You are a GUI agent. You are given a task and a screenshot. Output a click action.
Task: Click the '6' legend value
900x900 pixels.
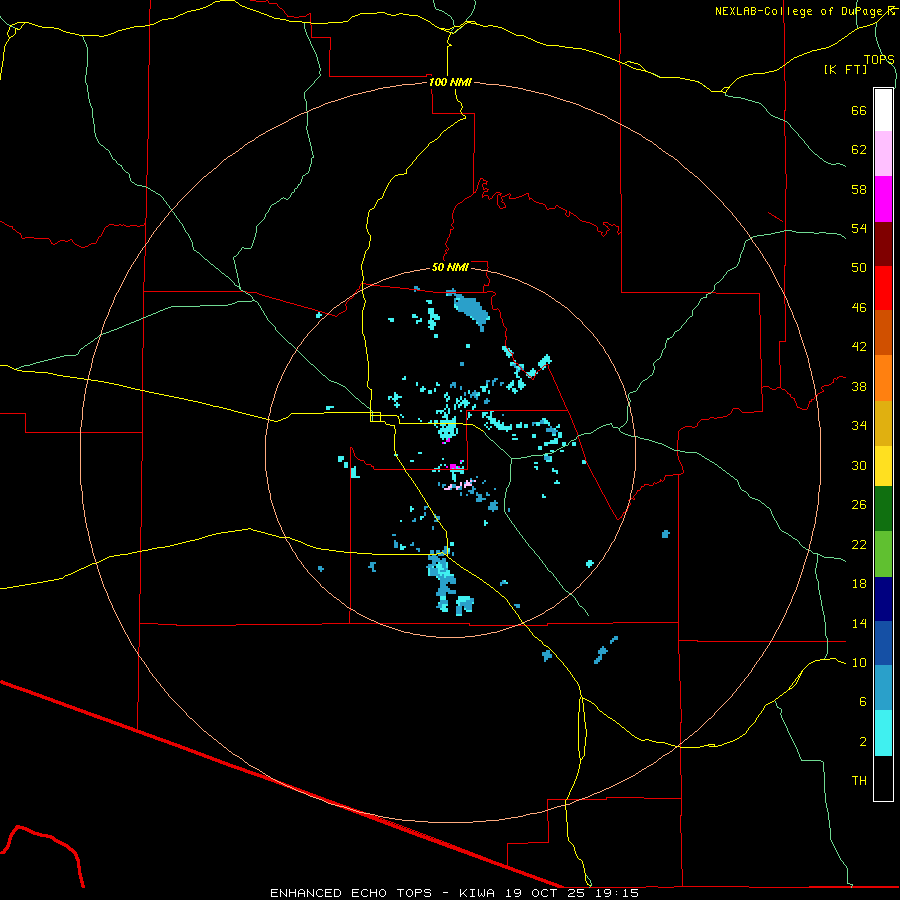863,702
